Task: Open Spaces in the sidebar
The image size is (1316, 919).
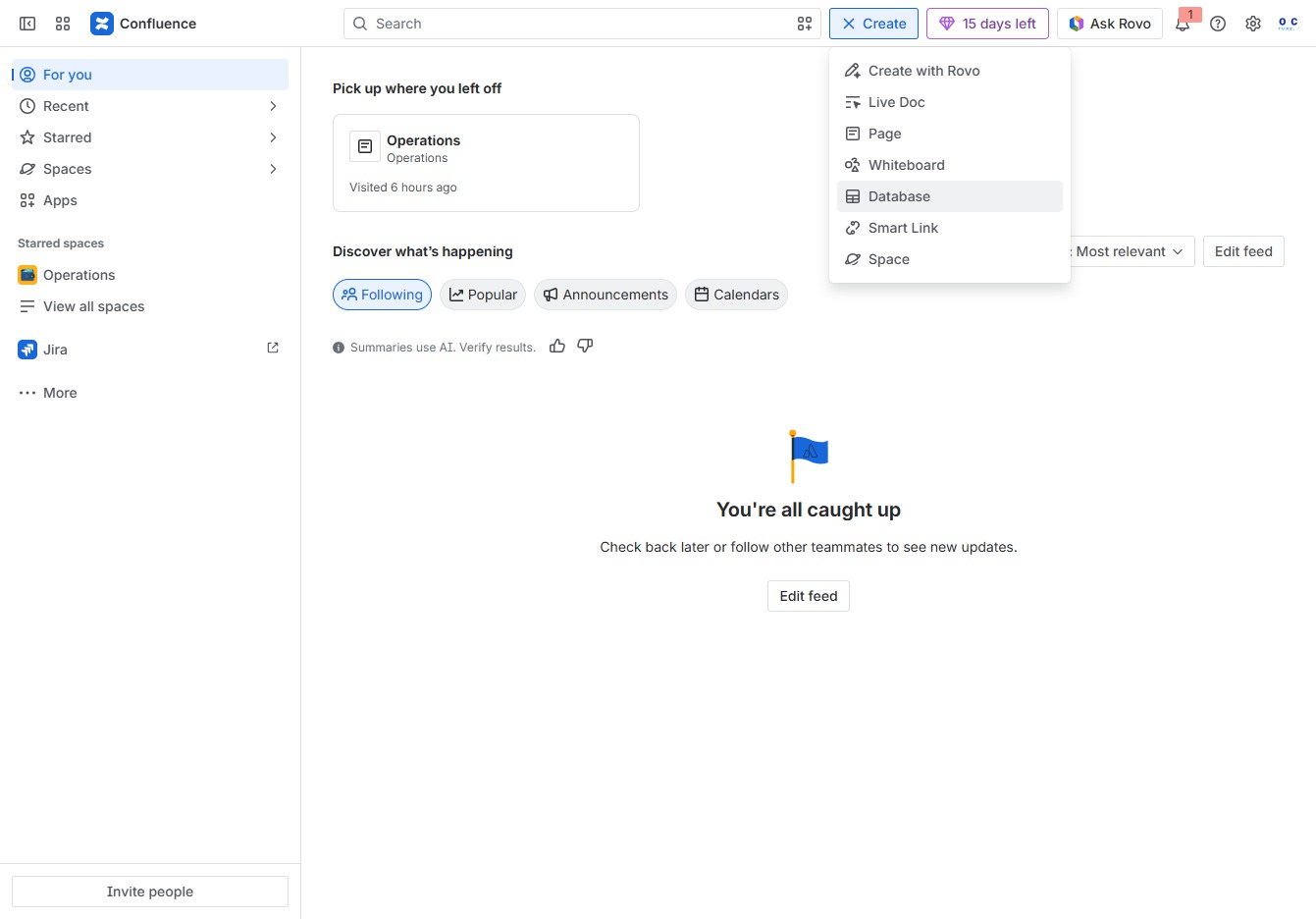Action: [150, 169]
